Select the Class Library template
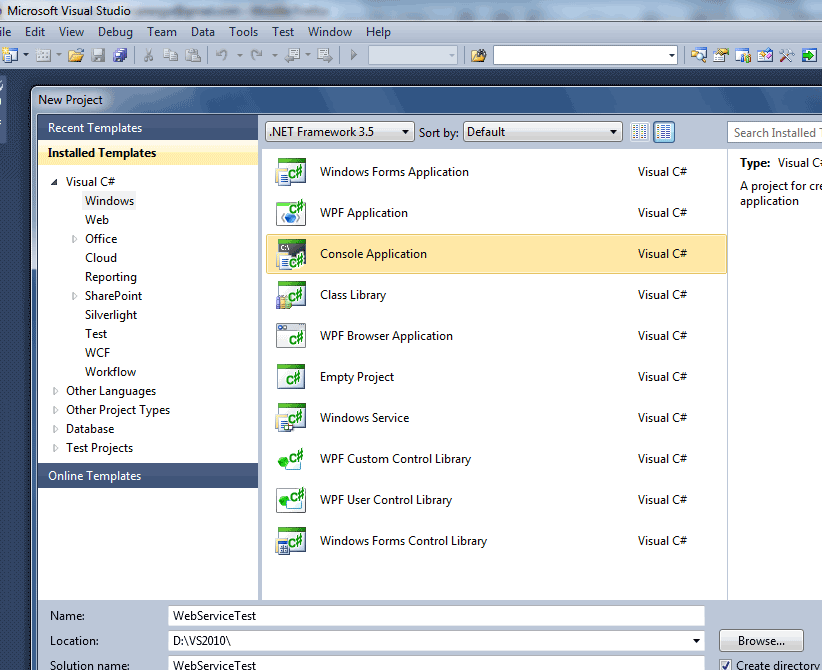Image resolution: width=822 pixels, height=670 pixels. tap(496, 295)
